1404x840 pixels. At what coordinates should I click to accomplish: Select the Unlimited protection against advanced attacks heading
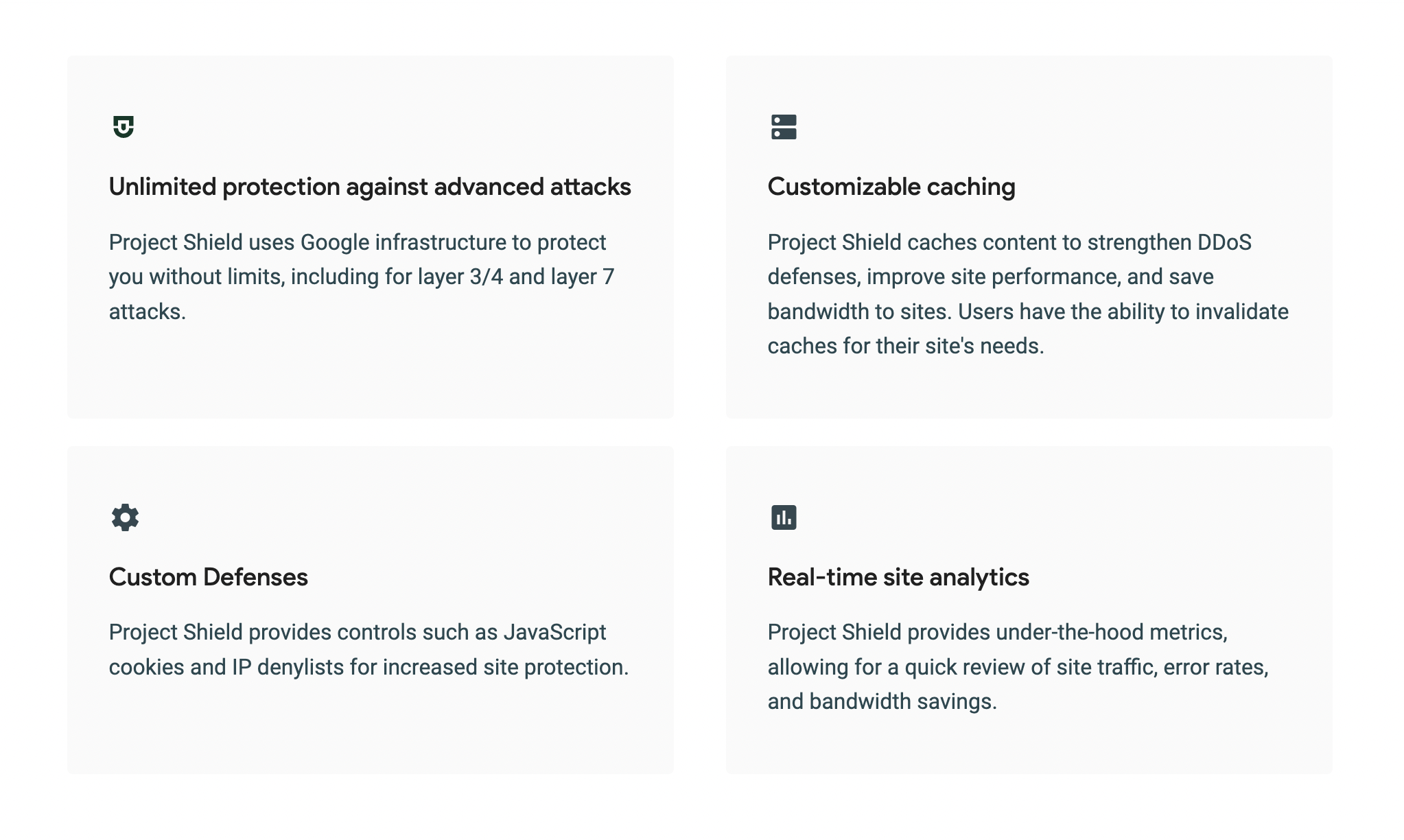click(x=370, y=187)
